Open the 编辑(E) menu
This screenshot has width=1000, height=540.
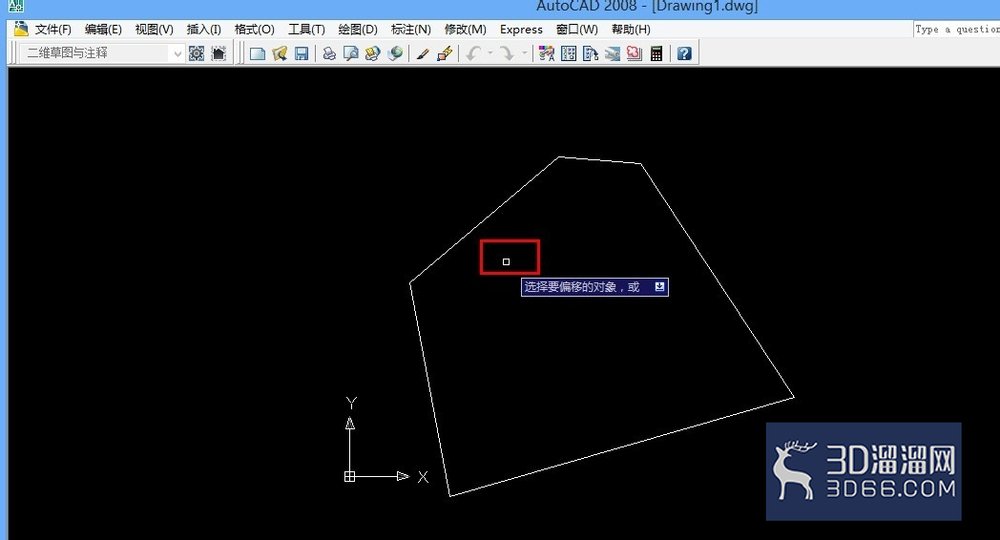(x=103, y=29)
